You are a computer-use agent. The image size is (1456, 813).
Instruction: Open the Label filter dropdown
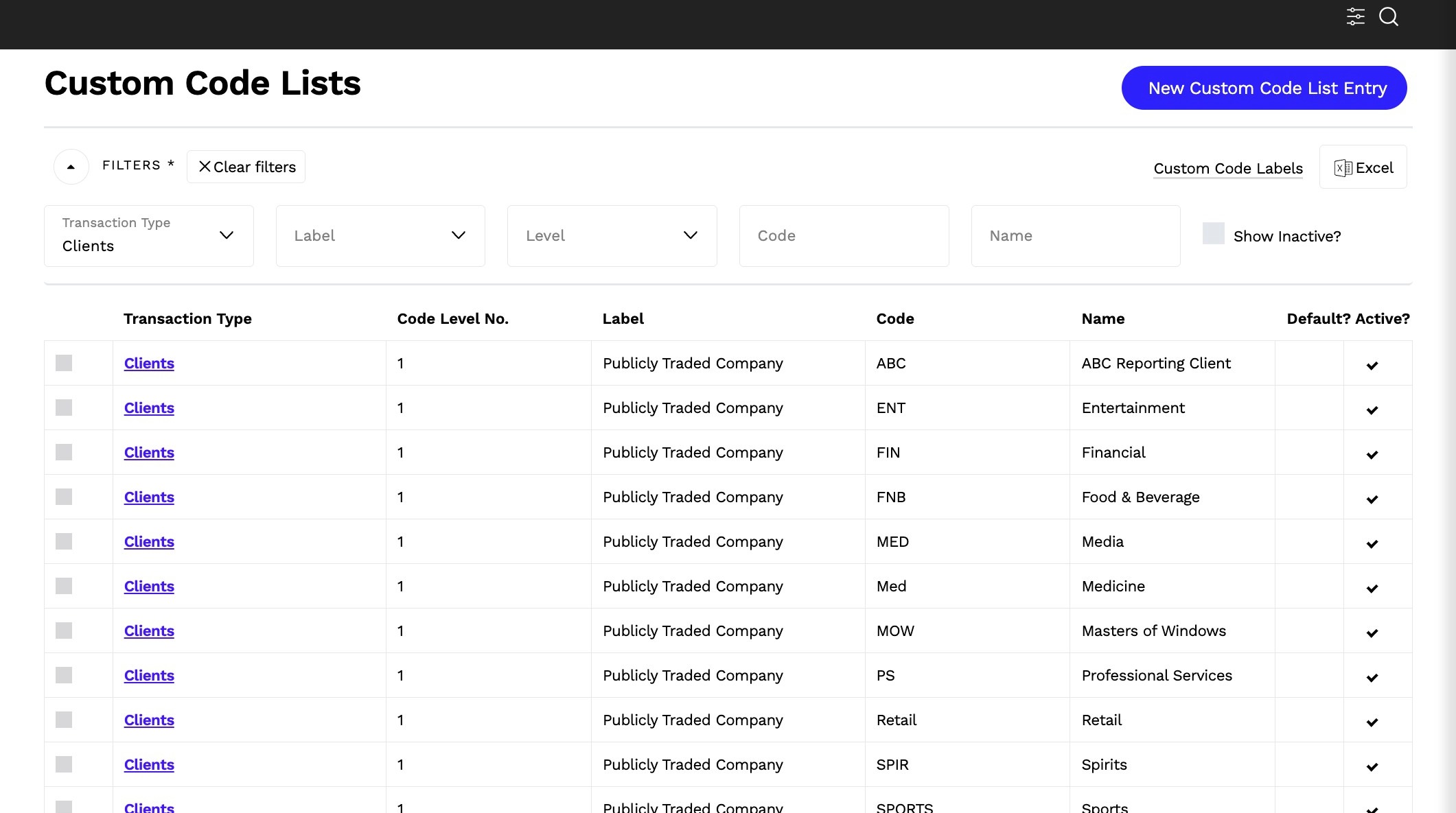tap(380, 236)
